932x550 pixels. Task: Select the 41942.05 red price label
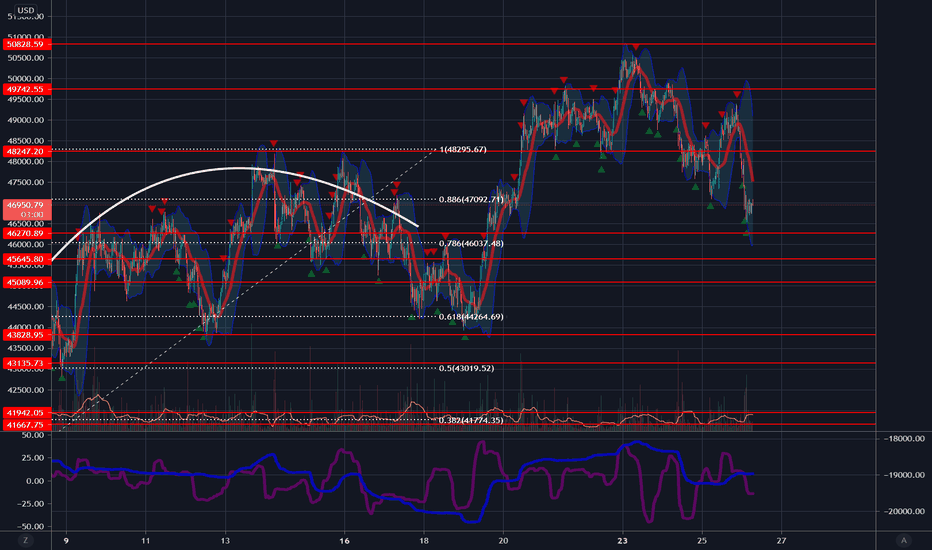[x=27, y=412]
